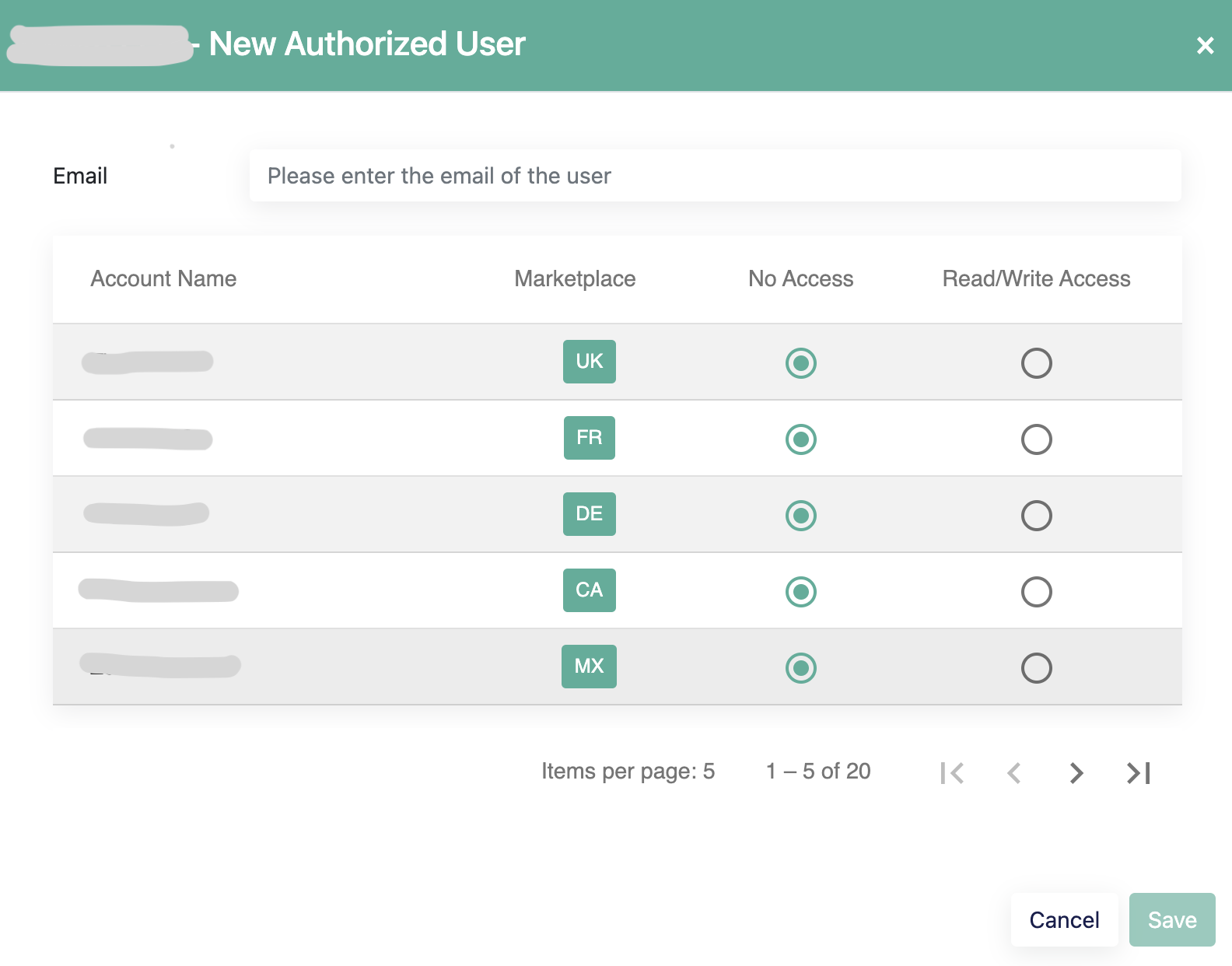Select No Access for the FR marketplace
The image size is (1232, 966).
pyautogui.click(x=800, y=439)
